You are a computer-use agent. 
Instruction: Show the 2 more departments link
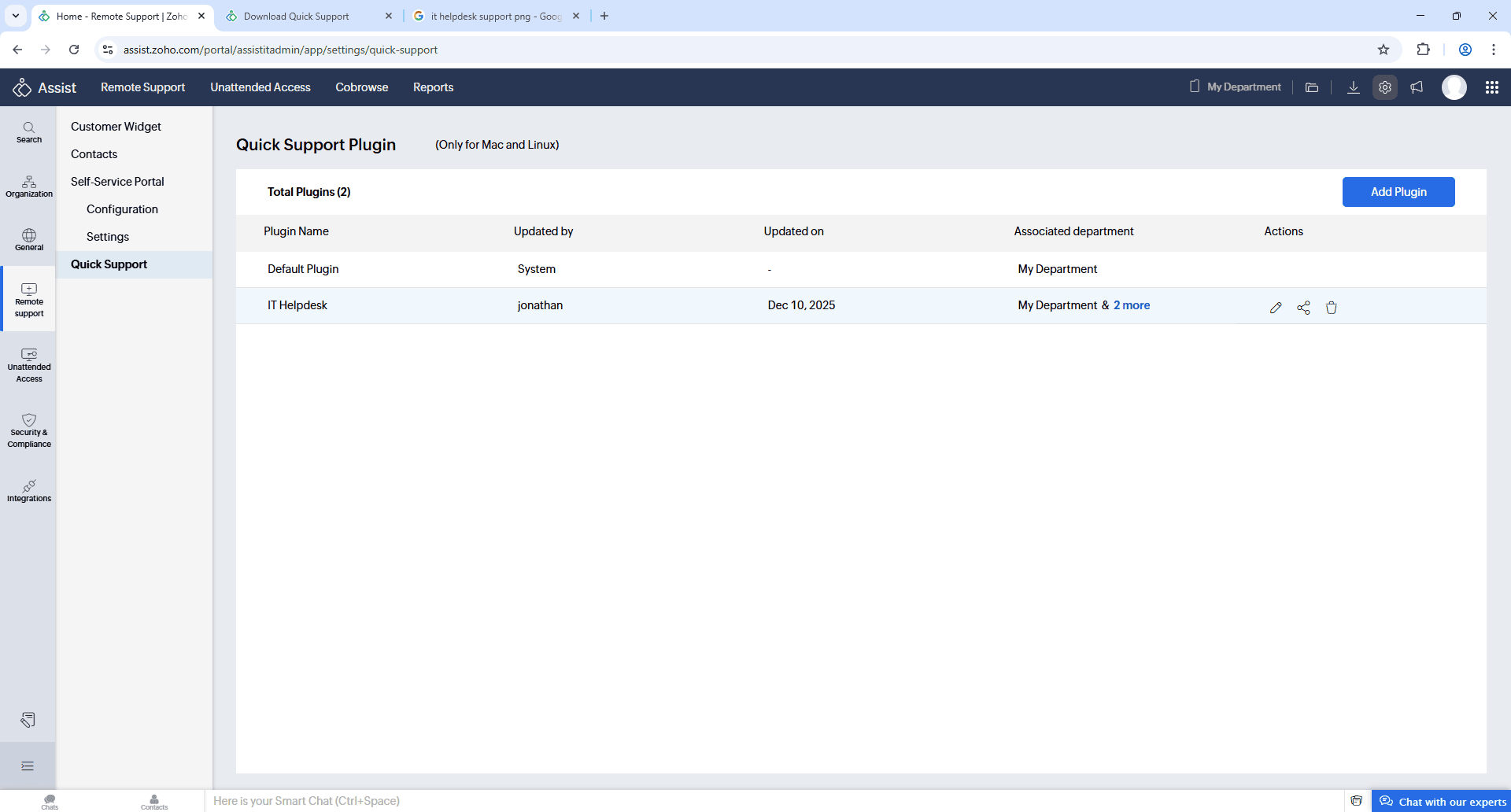[1131, 305]
